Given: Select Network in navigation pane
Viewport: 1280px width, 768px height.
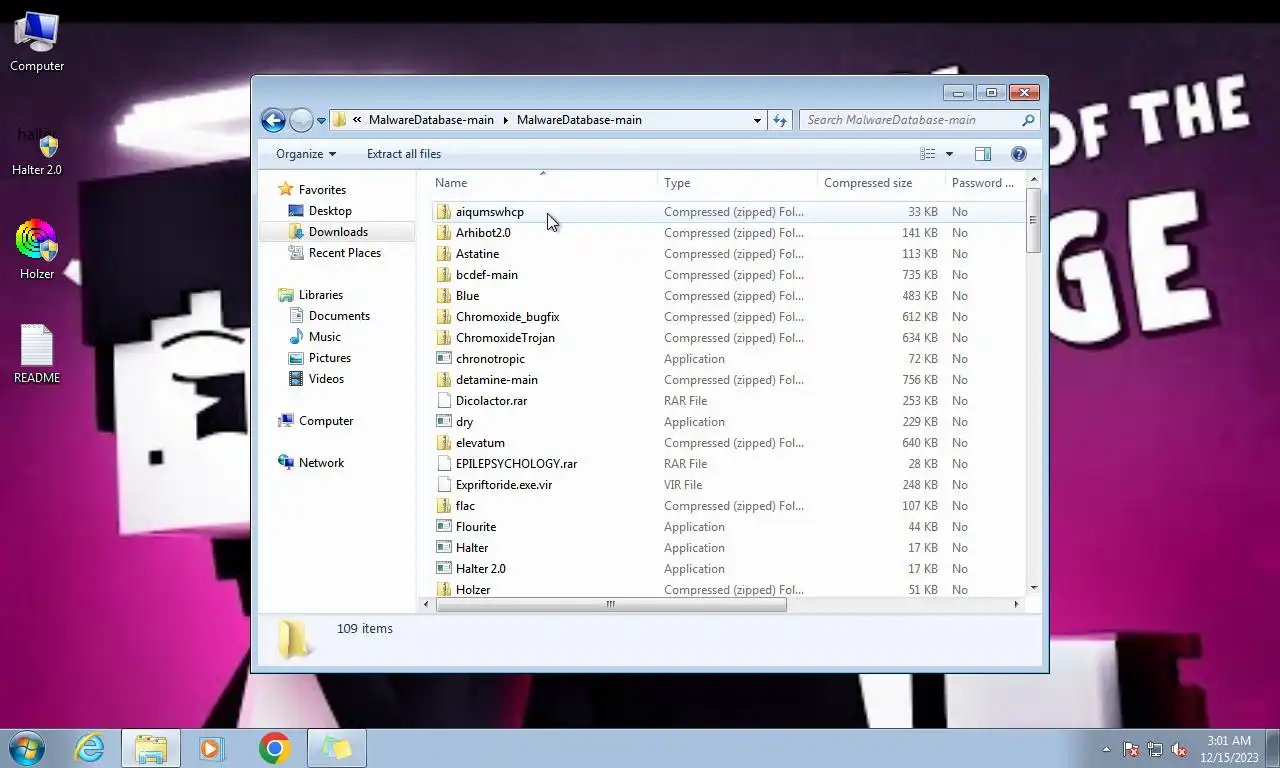Looking at the screenshot, I should (x=321, y=463).
